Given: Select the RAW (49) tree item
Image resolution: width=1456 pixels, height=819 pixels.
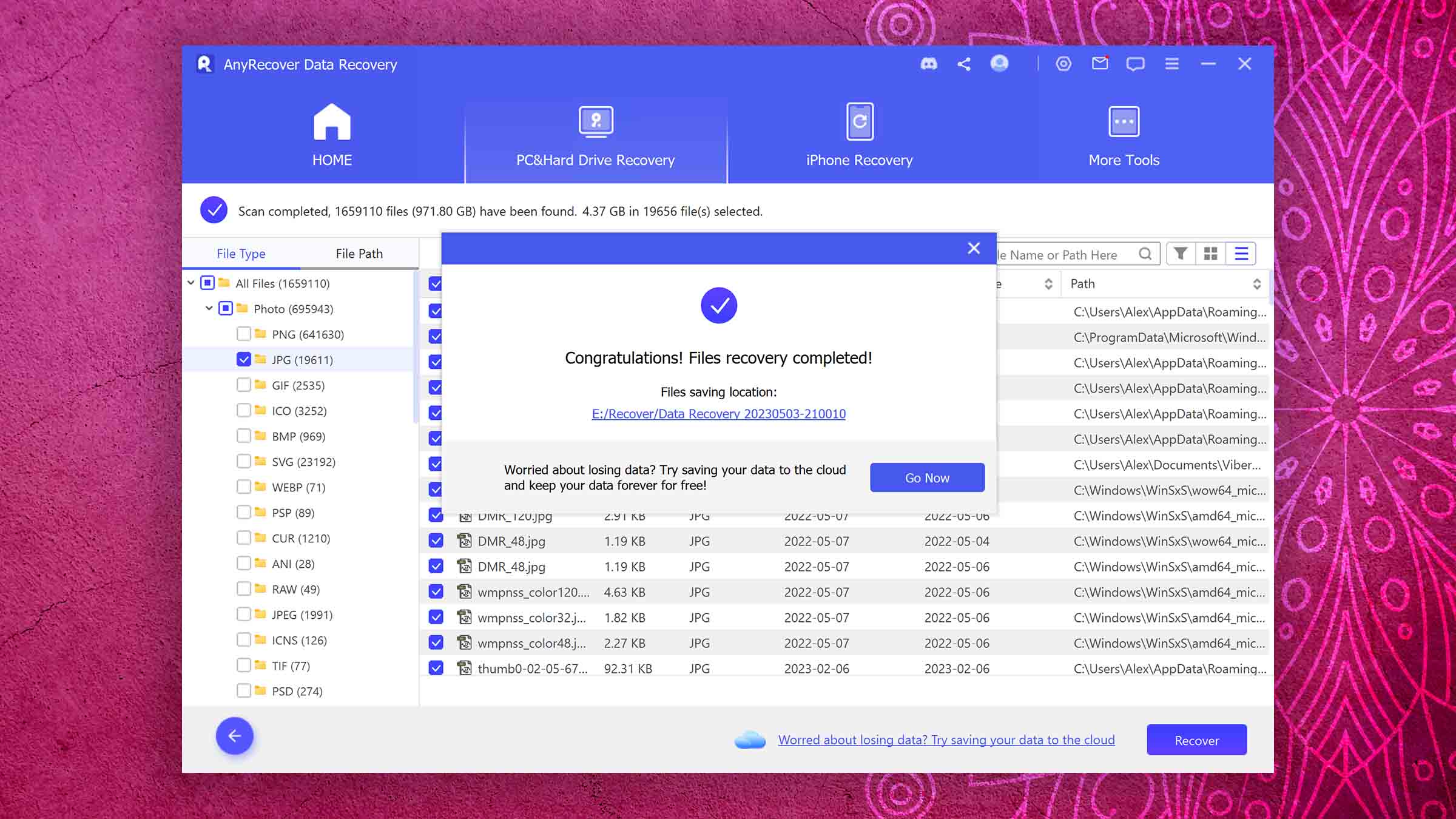Looking at the screenshot, I should tap(295, 589).
